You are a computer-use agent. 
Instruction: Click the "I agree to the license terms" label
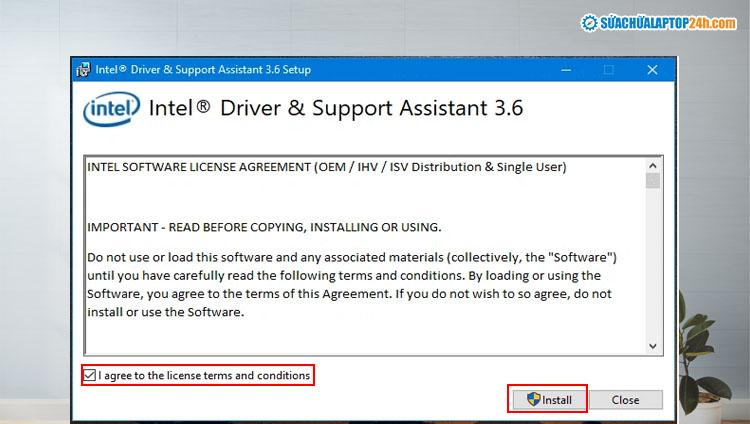pyautogui.click(x=204, y=375)
